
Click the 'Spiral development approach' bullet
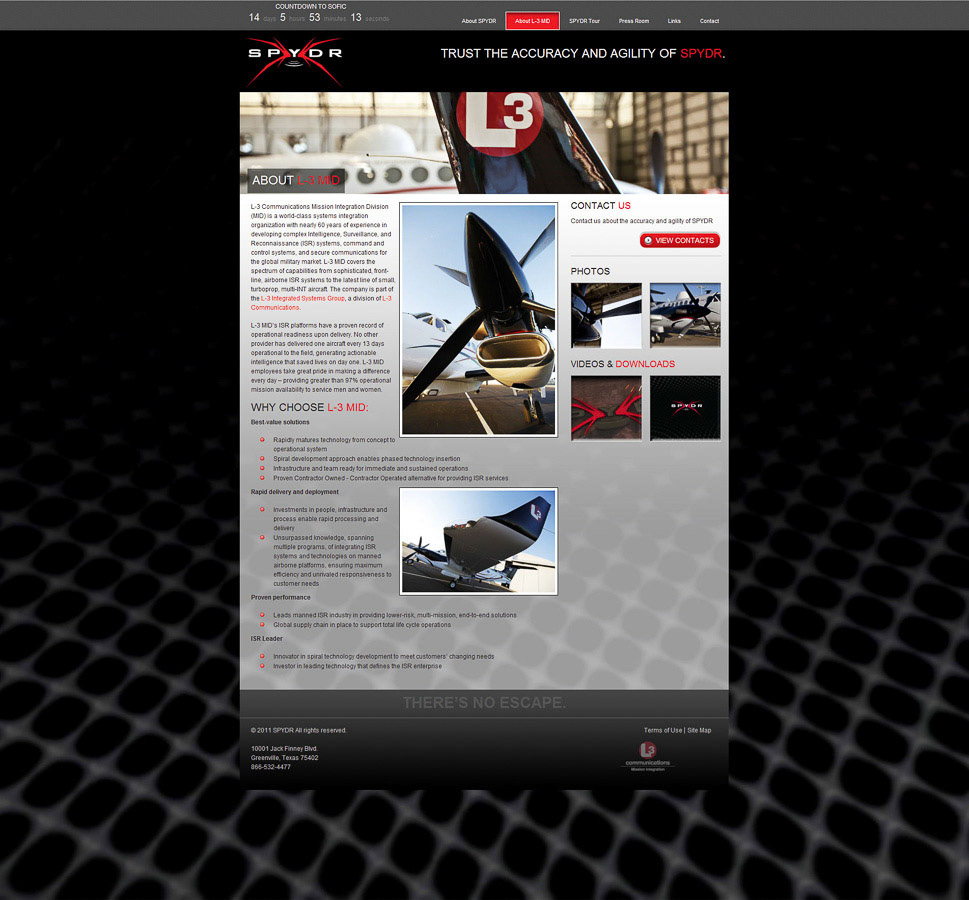pyautogui.click(x=366, y=459)
